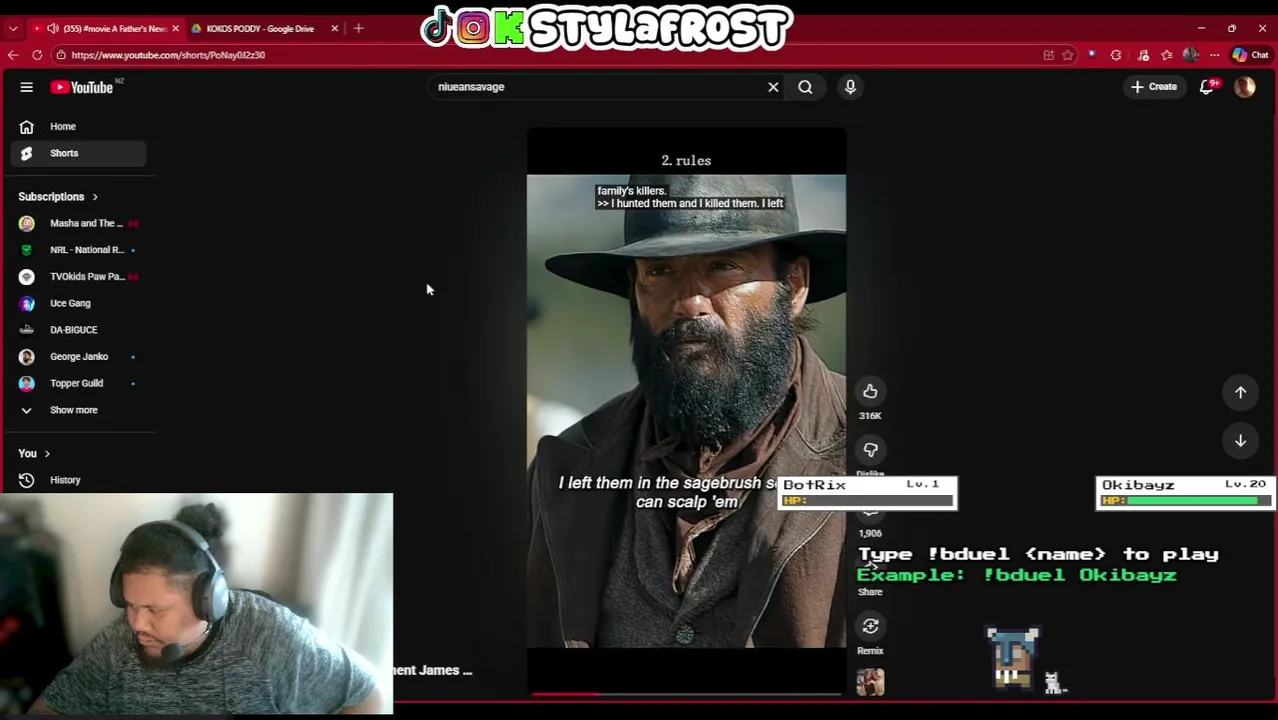Open History in the sidebar
1278x720 pixels.
click(80, 480)
